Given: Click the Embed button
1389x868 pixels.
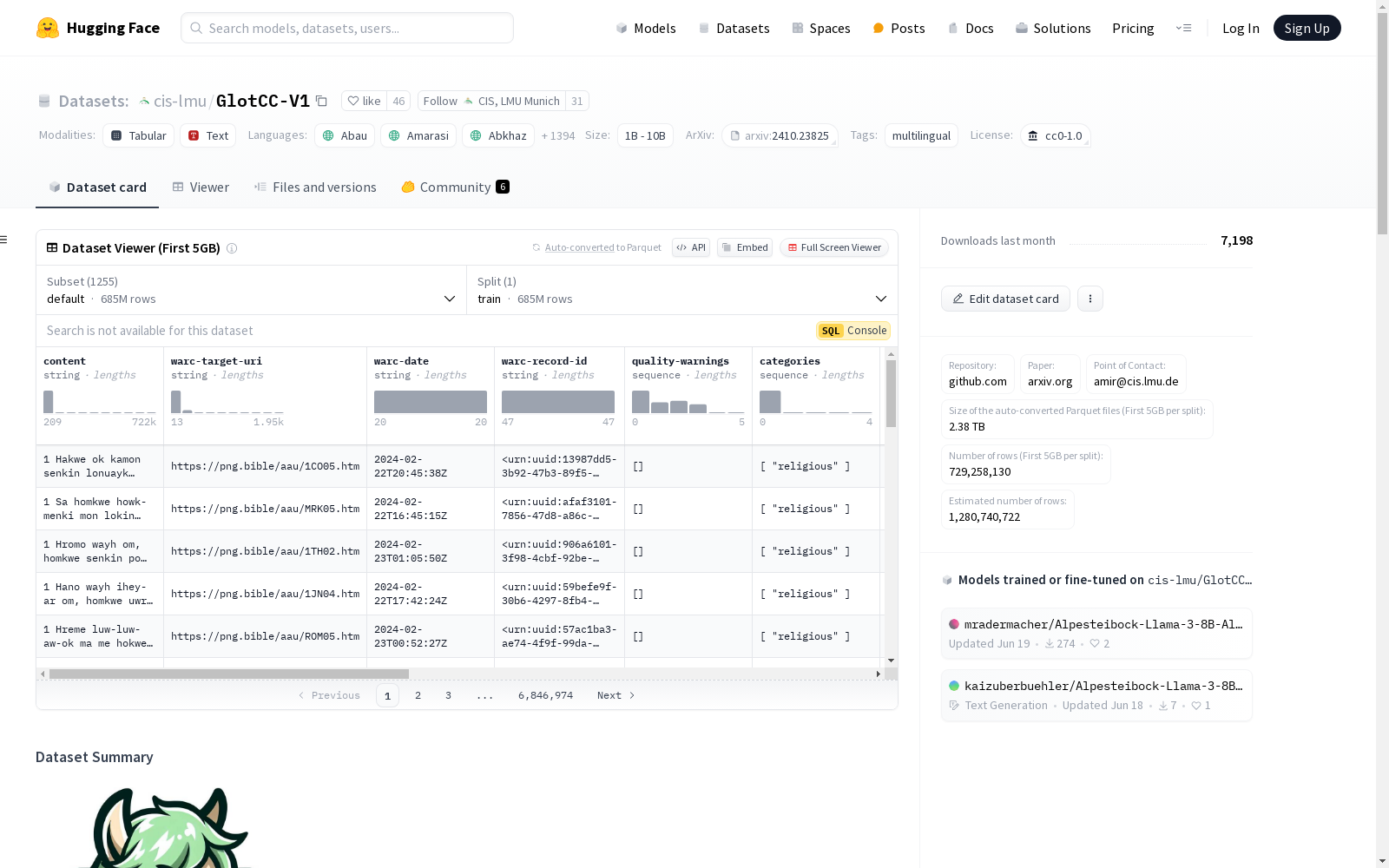Looking at the screenshot, I should click(745, 247).
